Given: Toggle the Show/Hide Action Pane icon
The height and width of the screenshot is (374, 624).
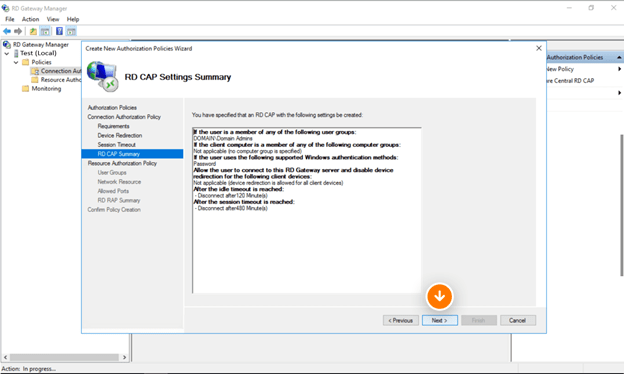Looking at the screenshot, I should (x=71, y=31).
